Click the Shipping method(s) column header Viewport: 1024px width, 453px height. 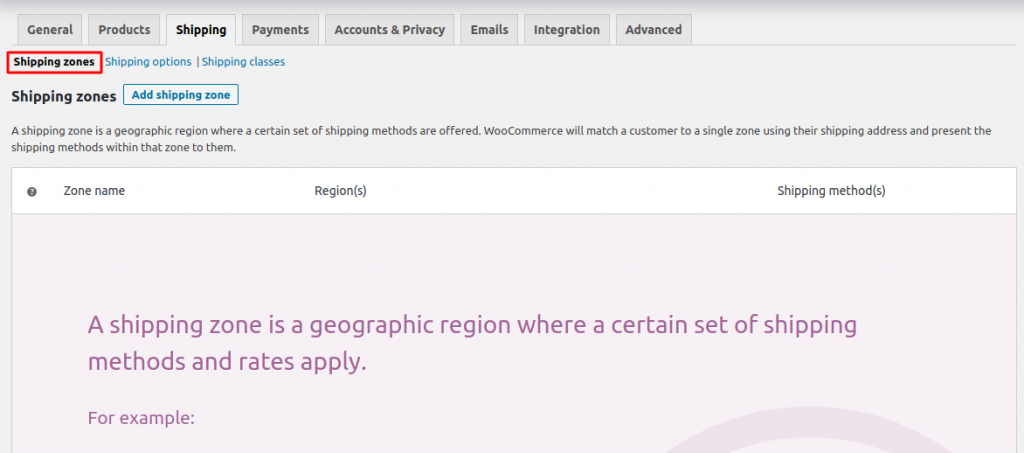pos(831,191)
